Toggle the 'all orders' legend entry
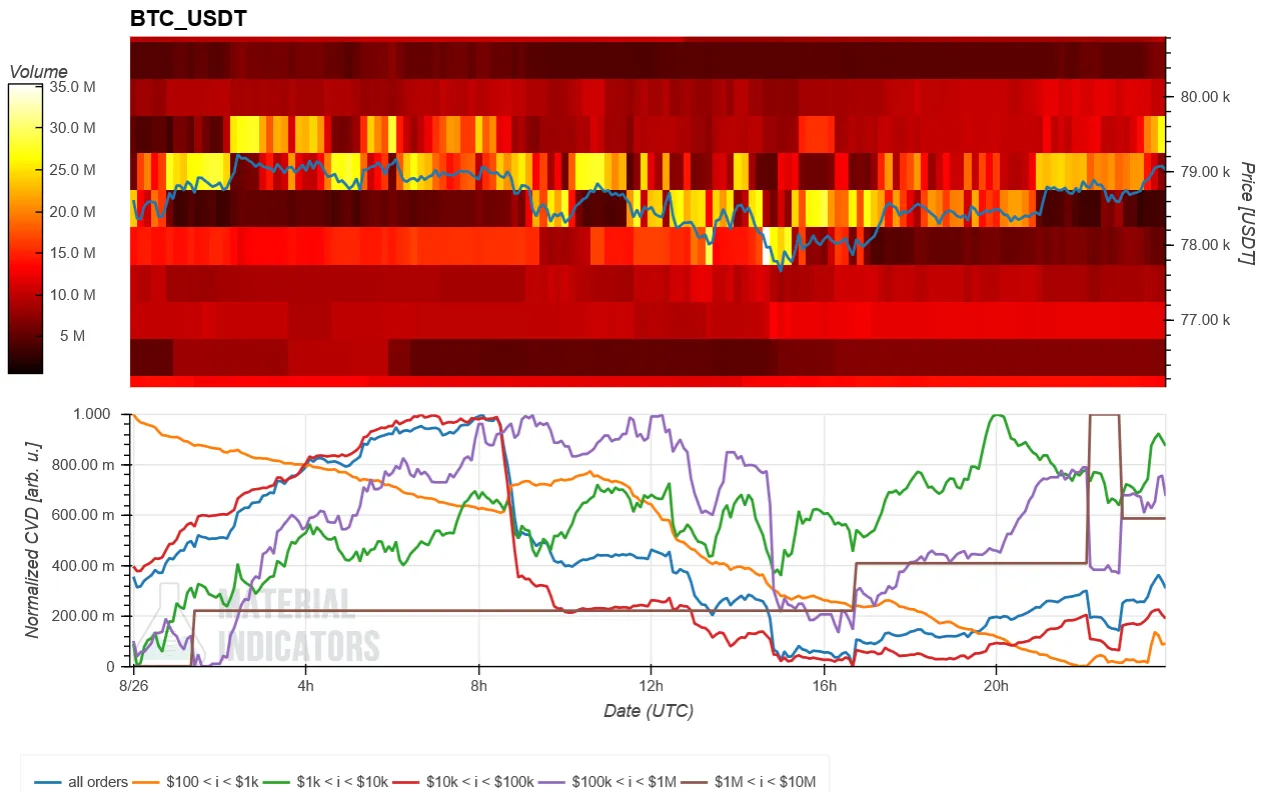The height and width of the screenshot is (792, 1261). pos(82,781)
